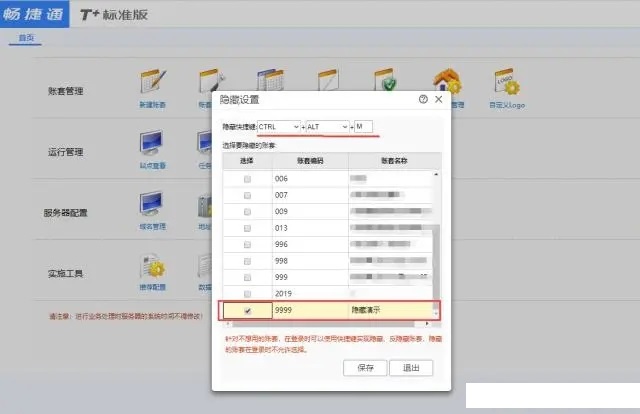Screen dimensions: 640x414
Task: Click the document-with-gear icon in 实施工具 row
Action: tap(153, 265)
